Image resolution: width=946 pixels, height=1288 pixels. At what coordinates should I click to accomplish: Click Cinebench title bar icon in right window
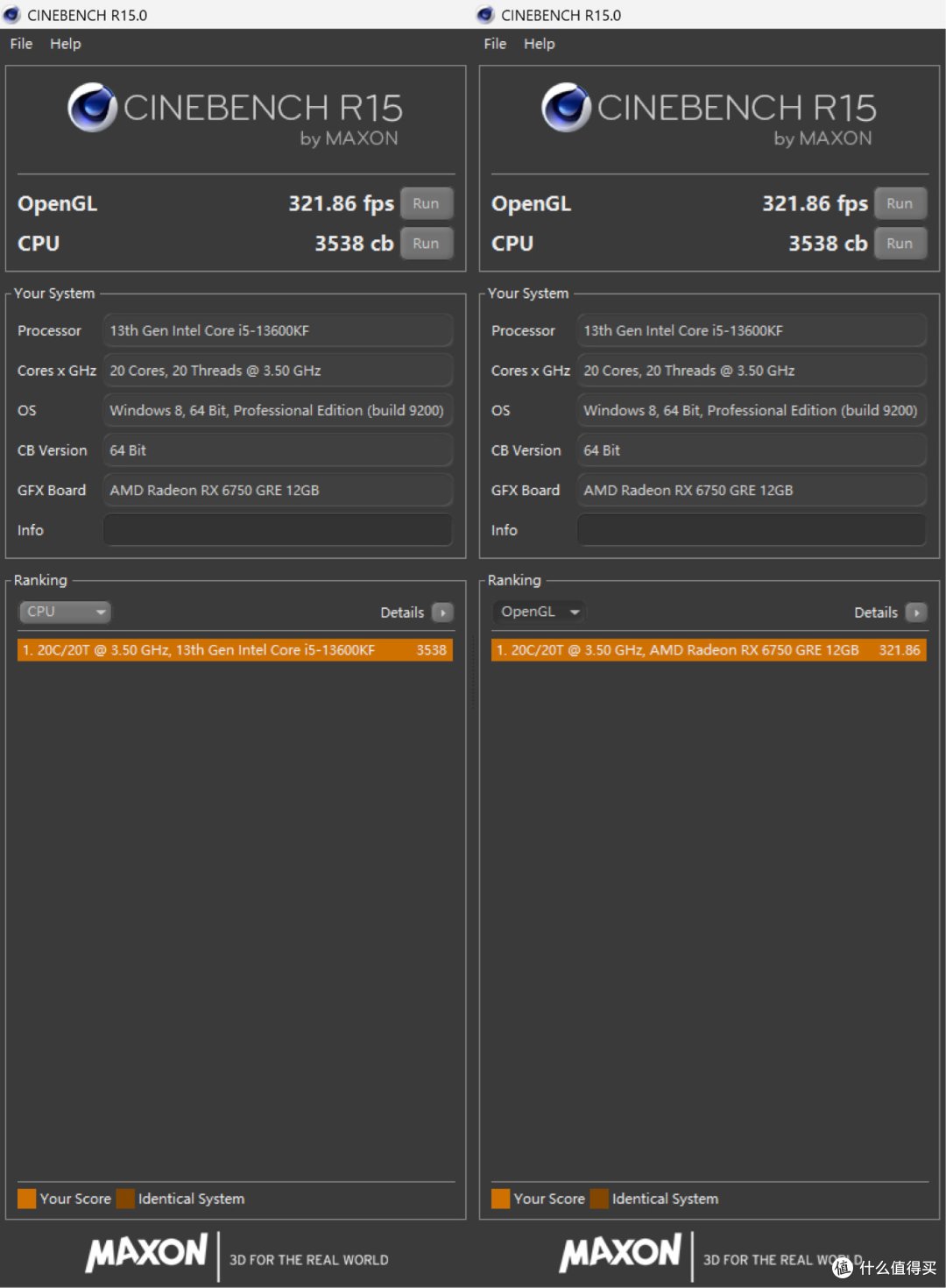(485, 15)
